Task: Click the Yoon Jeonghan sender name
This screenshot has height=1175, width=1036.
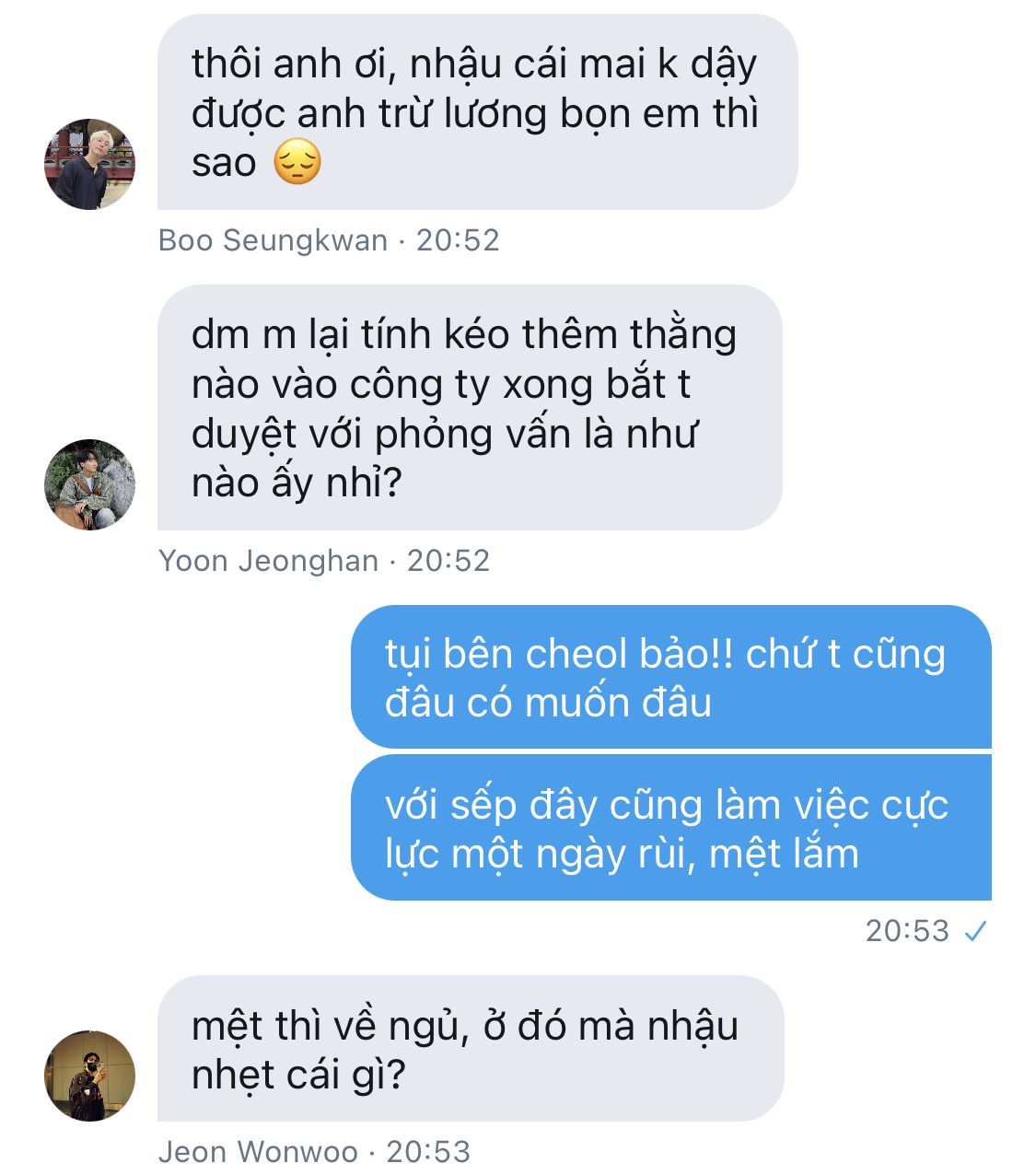Action: (268, 561)
